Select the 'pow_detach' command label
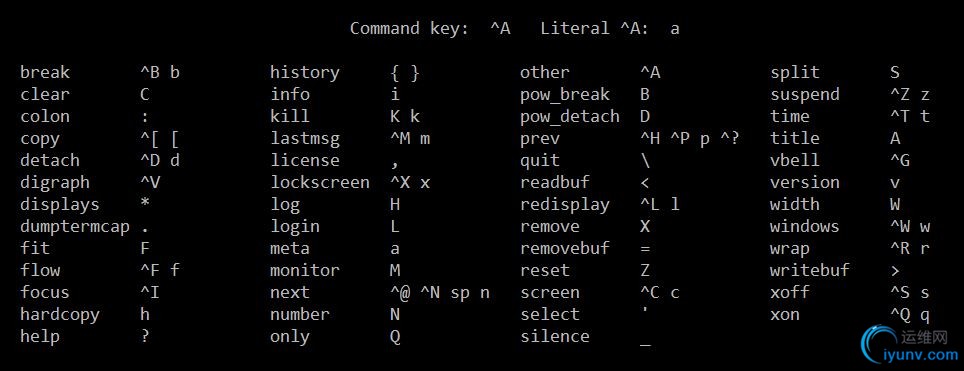964x371 pixels. [x=570, y=117]
